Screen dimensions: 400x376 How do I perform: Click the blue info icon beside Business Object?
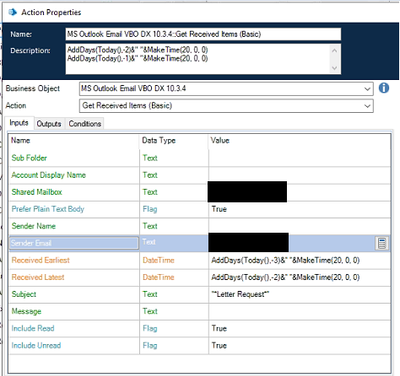point(384,88)
